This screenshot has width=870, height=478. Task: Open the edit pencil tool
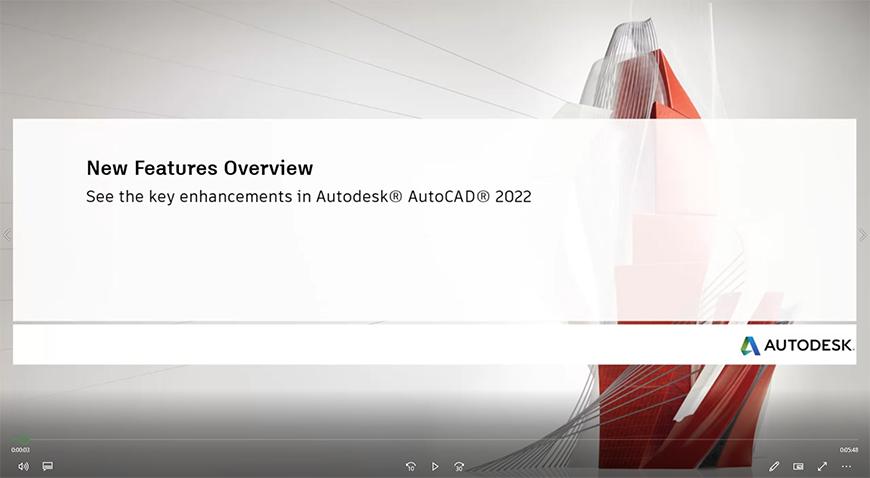coord(774,466)
